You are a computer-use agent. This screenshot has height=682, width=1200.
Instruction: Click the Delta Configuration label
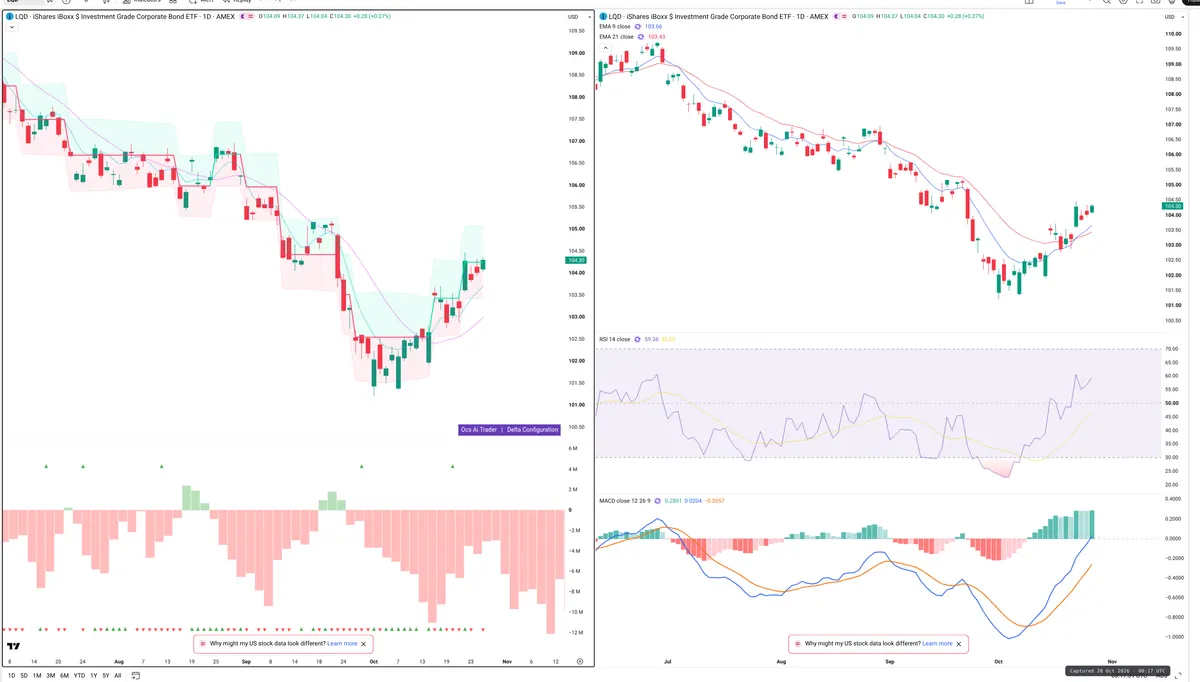[532, 429]
